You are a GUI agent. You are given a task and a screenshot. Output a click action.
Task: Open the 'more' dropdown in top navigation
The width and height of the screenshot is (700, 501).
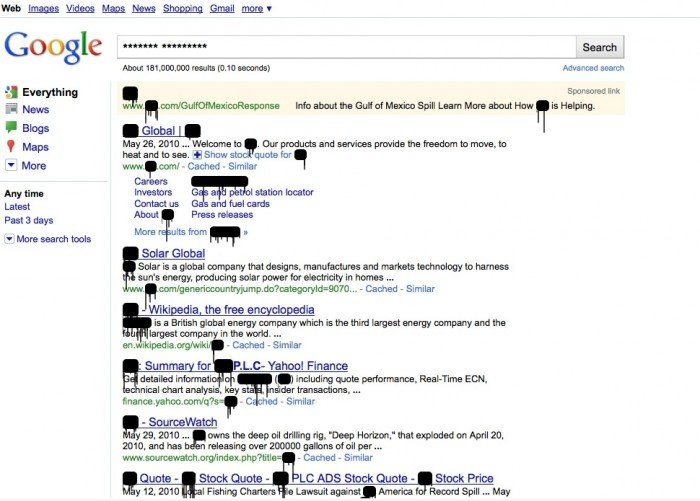coord(257,8)
